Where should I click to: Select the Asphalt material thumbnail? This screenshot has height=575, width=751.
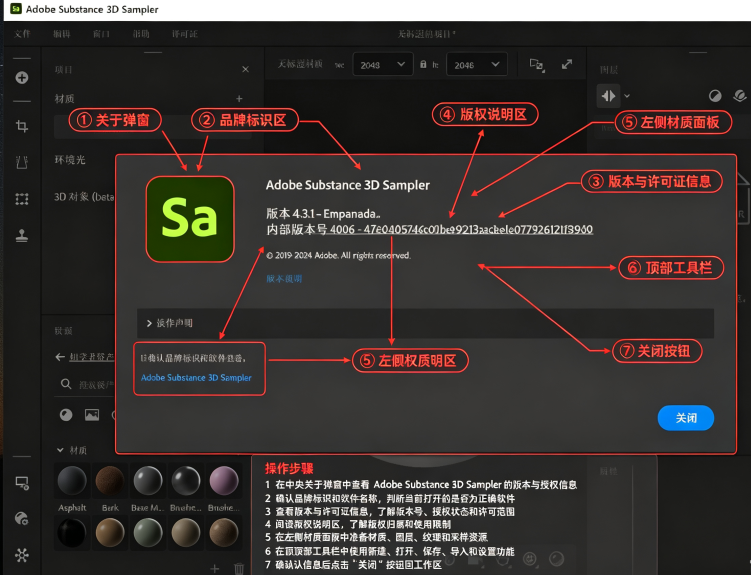[x=72, y=481]
